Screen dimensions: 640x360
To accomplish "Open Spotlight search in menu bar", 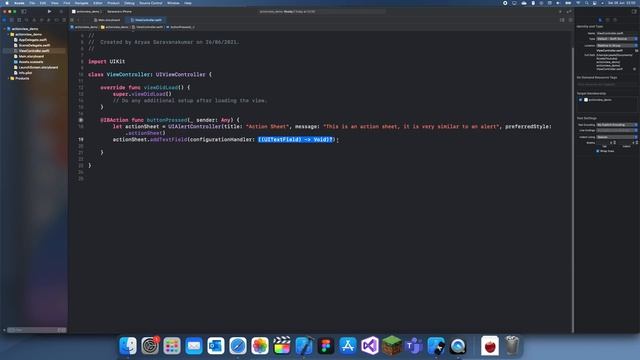I will [x=587, y=3].
